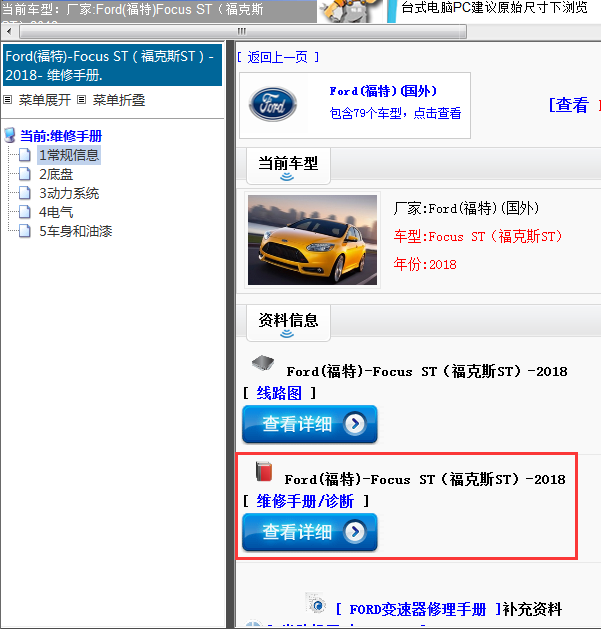The height and width of the screenshot is (629, 601).
Task: Click the Ford oval logo
Action: tap(273, 105)
